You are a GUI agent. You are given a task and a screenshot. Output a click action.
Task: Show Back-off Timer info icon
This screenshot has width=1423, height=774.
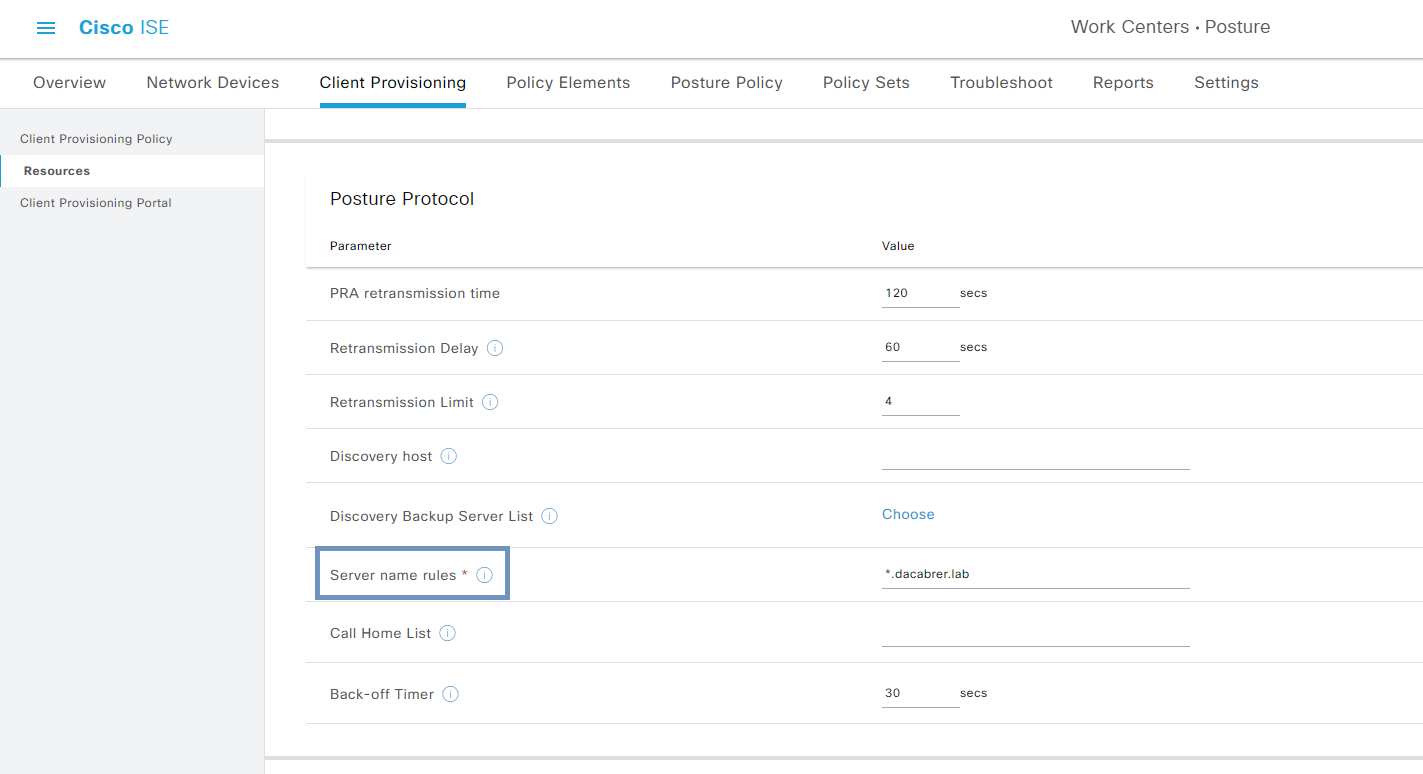click(x=451, y=694)
